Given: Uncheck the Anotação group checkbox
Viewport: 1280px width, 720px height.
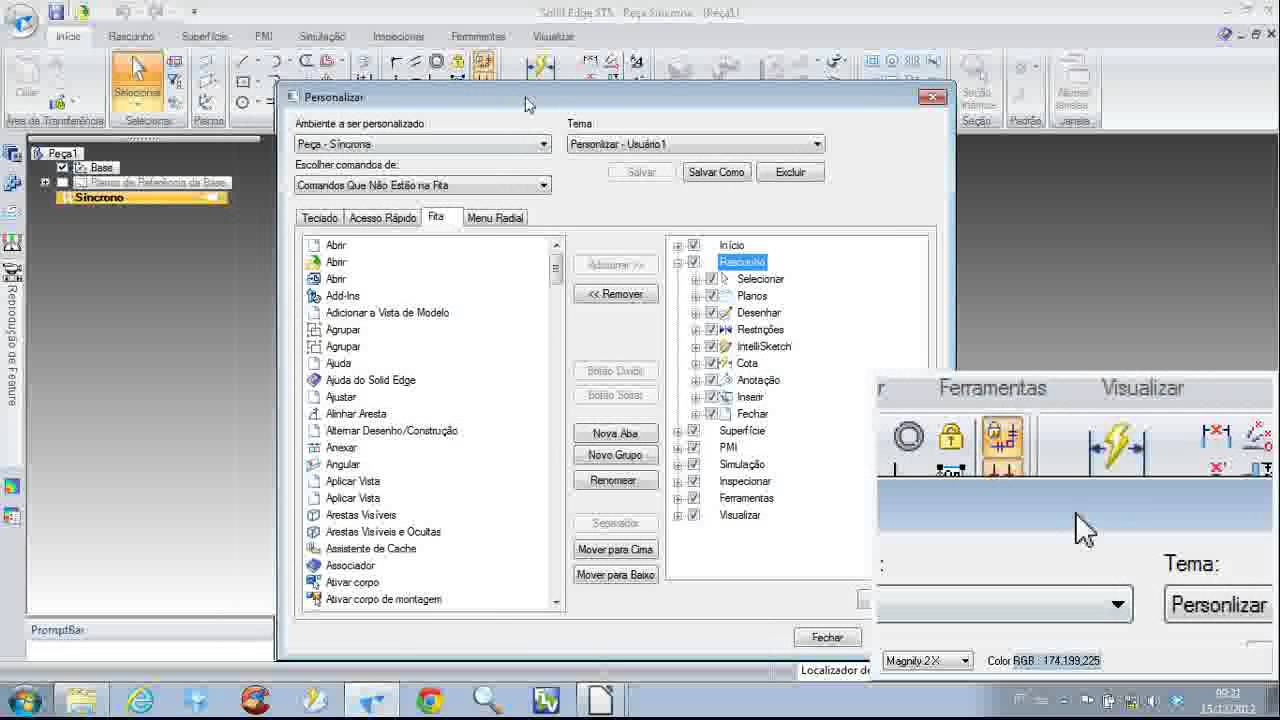Looking at the screenshot, I should click(712, 380).
